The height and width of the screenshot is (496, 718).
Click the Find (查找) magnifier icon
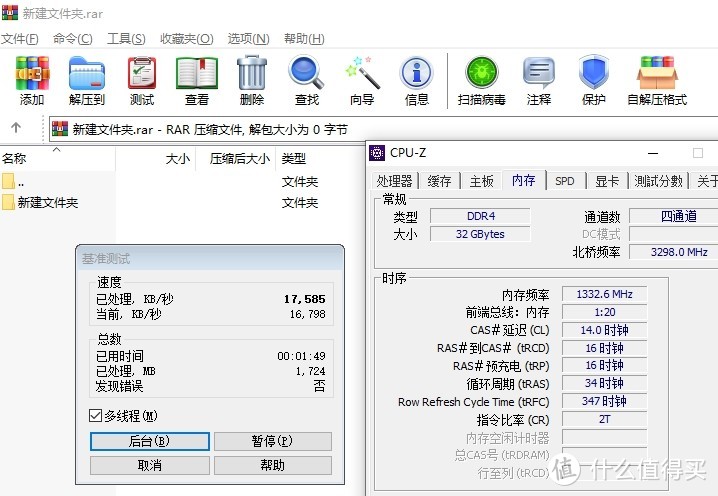306,73
